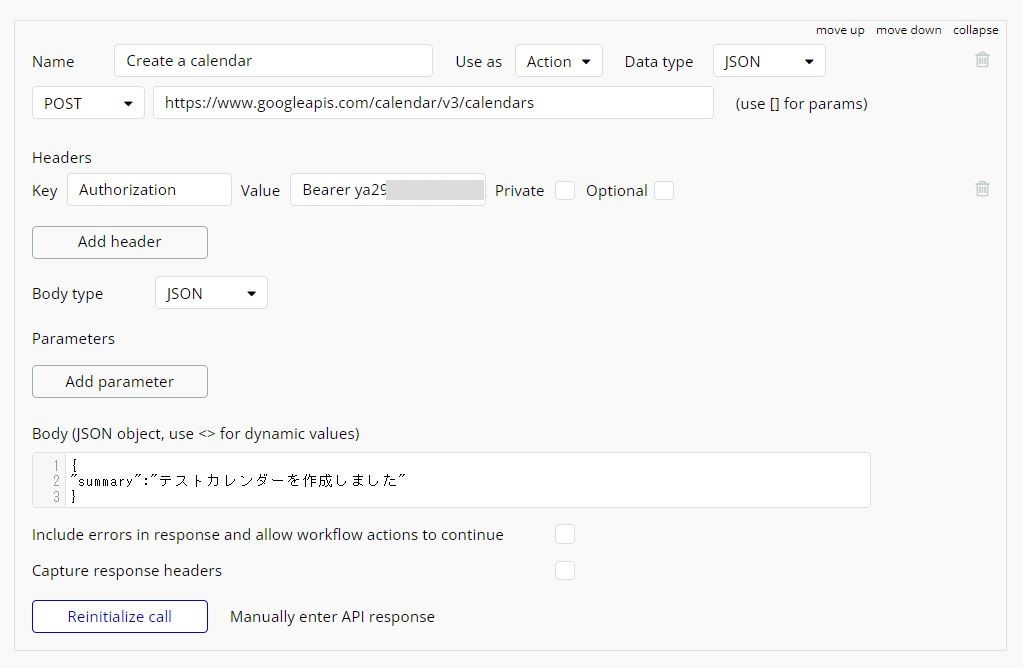Enable the Optional checkbox for the header

[x=664, y=191]
